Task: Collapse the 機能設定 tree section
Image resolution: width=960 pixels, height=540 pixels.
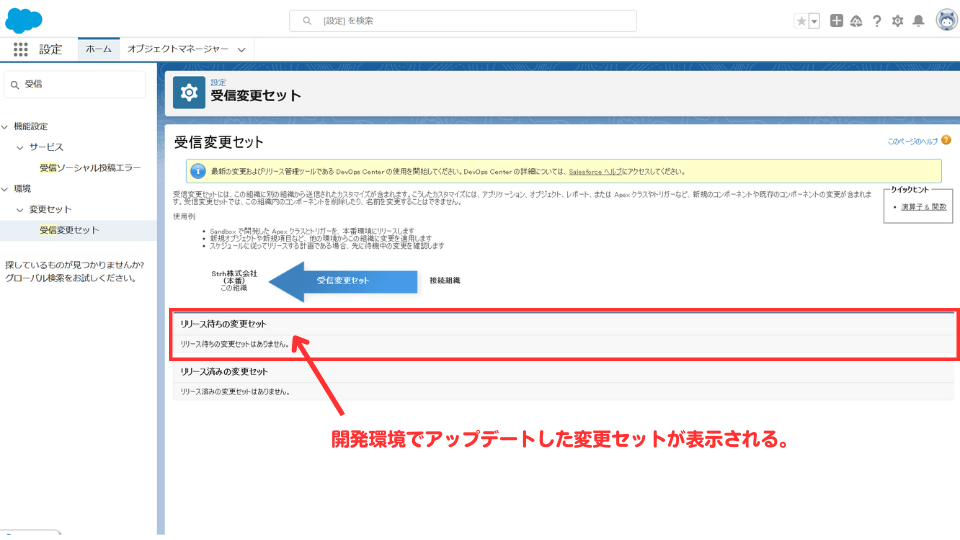Action: click(x=5, y=127)
